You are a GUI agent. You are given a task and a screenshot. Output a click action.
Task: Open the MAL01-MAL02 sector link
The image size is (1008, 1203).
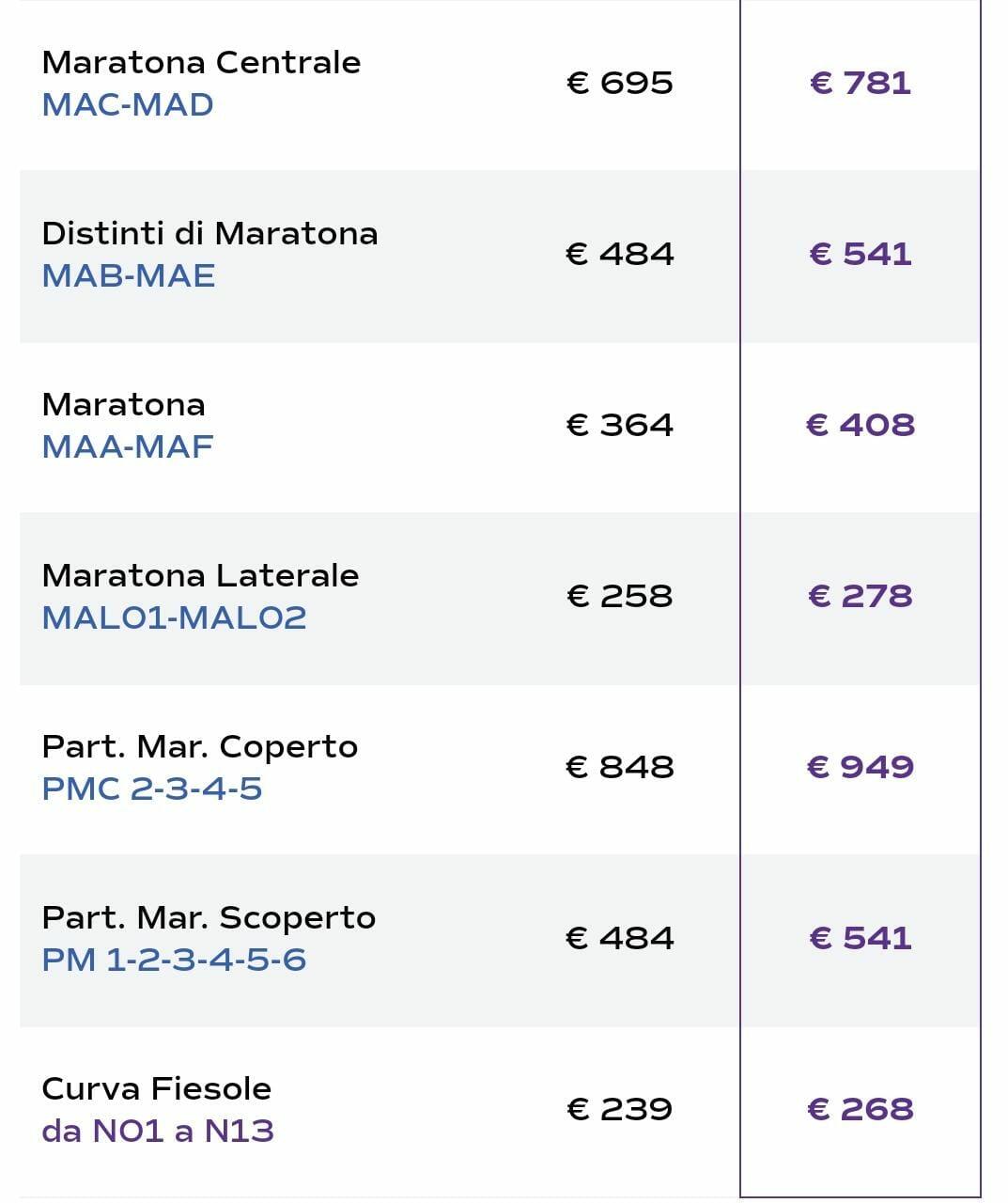175,617
